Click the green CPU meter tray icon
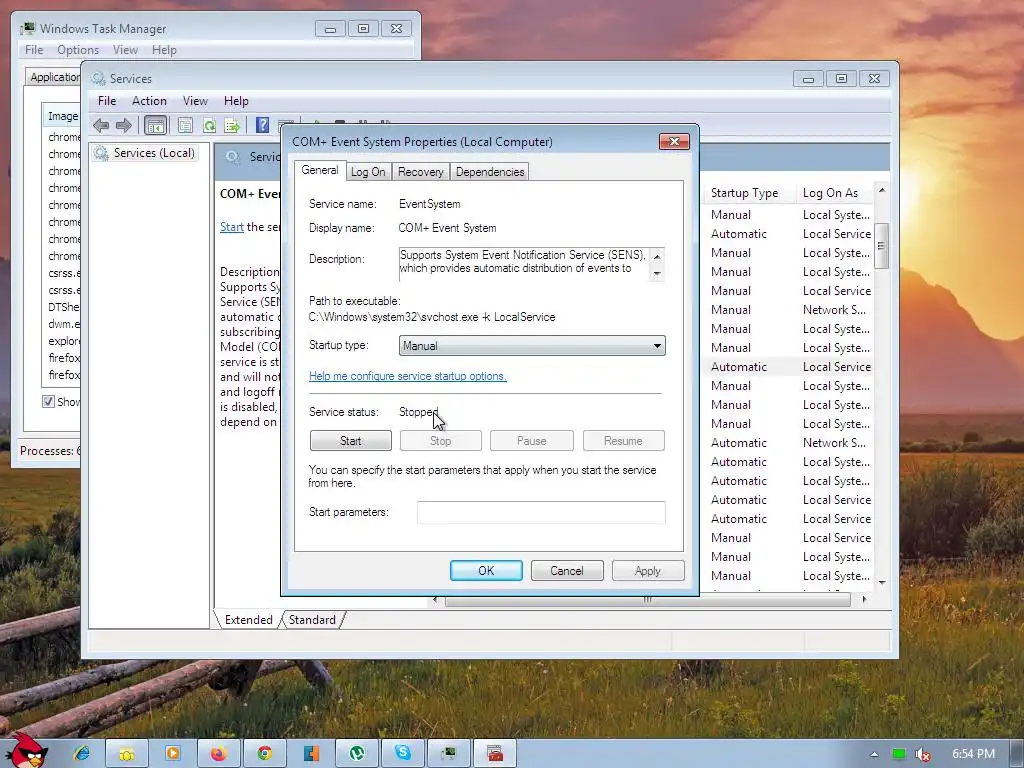The image size is (1024, 768). [899, 754]
